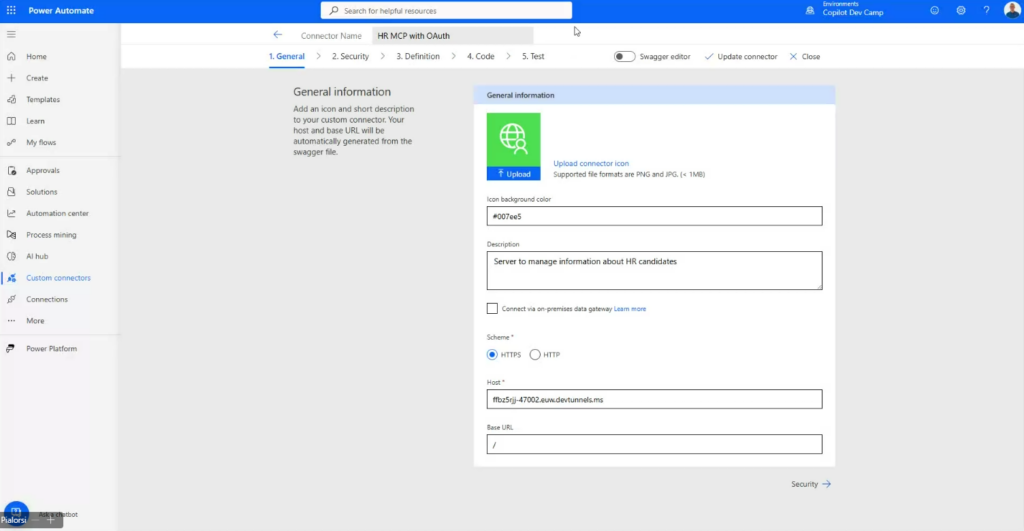
Task: Click into the Host input field
Action: pyautogui.click(x=654, y=399)
